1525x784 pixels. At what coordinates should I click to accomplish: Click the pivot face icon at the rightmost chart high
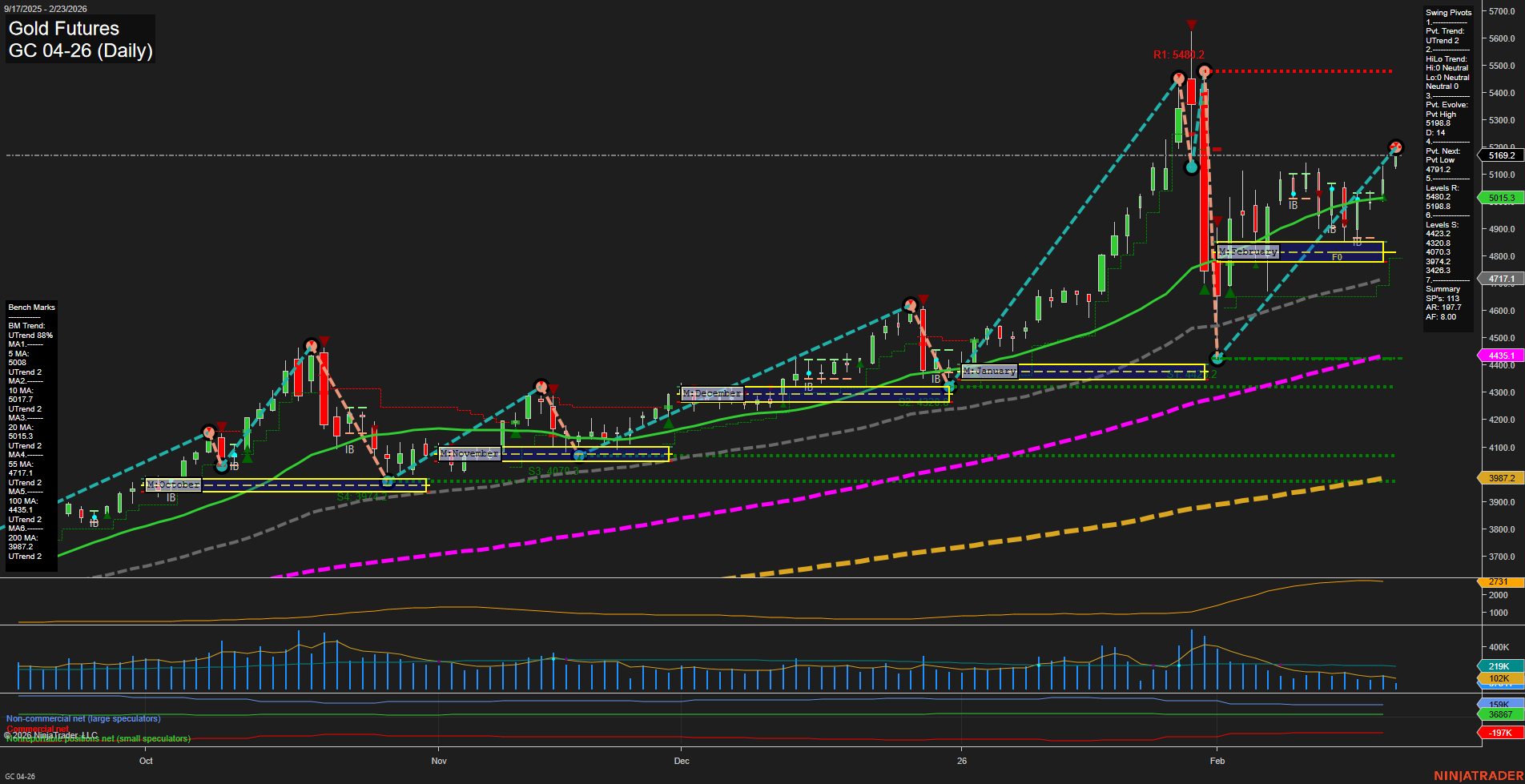tap(1395, 147)
